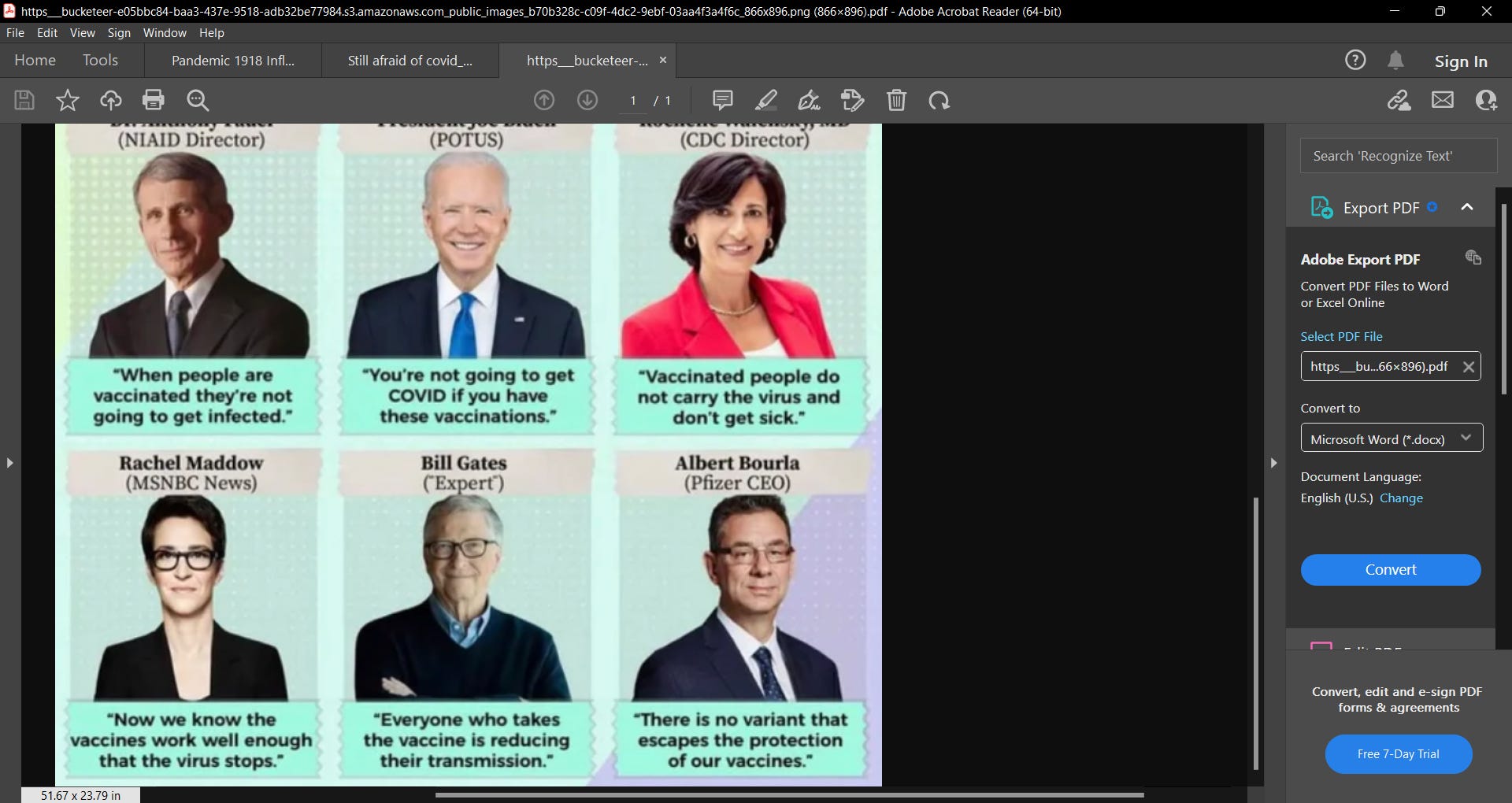The height and width of the screenshot is (803, 1512).
Task: Open the Window menu
Action: tap(165, 32)
